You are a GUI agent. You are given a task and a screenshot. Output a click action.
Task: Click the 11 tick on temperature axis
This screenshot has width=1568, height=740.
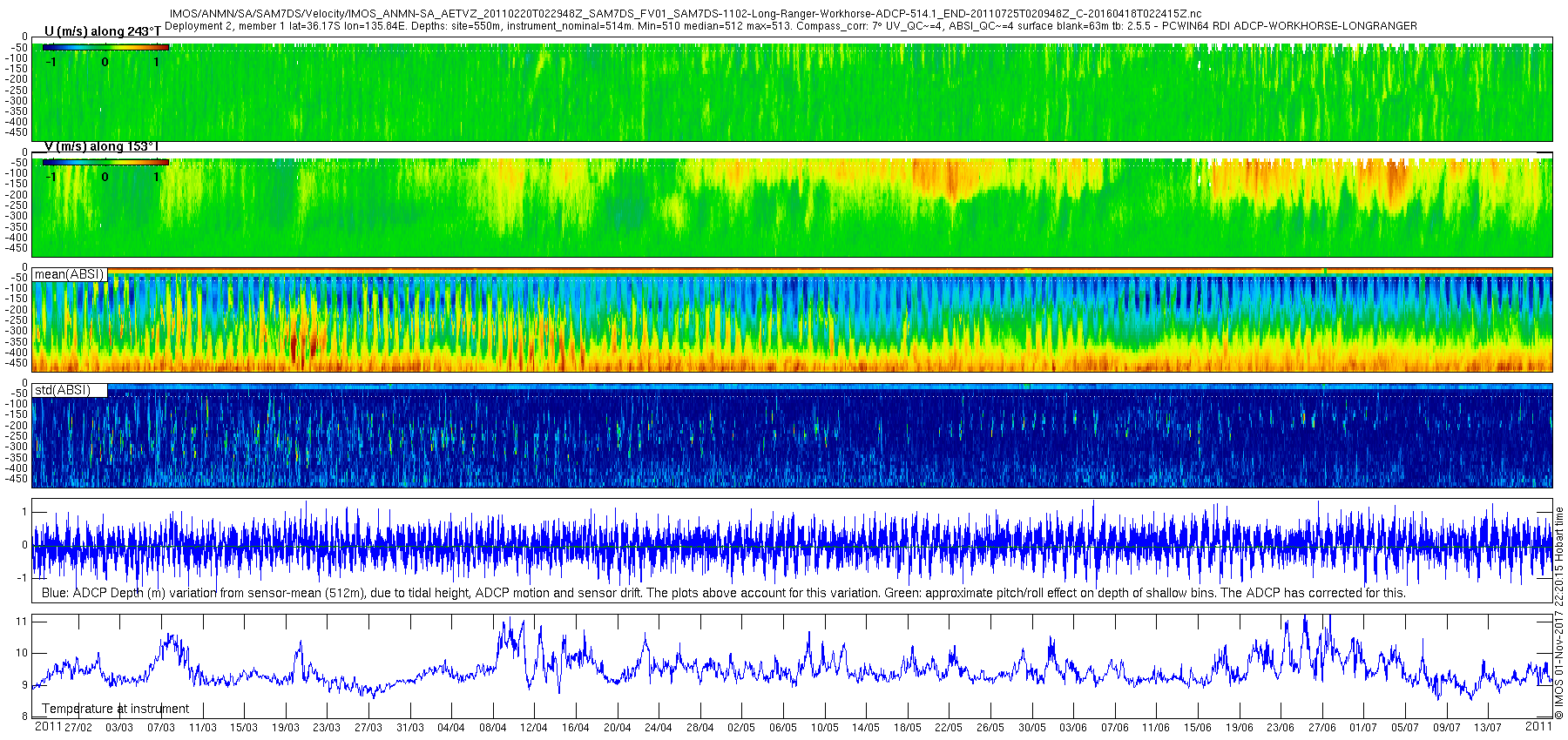coord(23,622)
